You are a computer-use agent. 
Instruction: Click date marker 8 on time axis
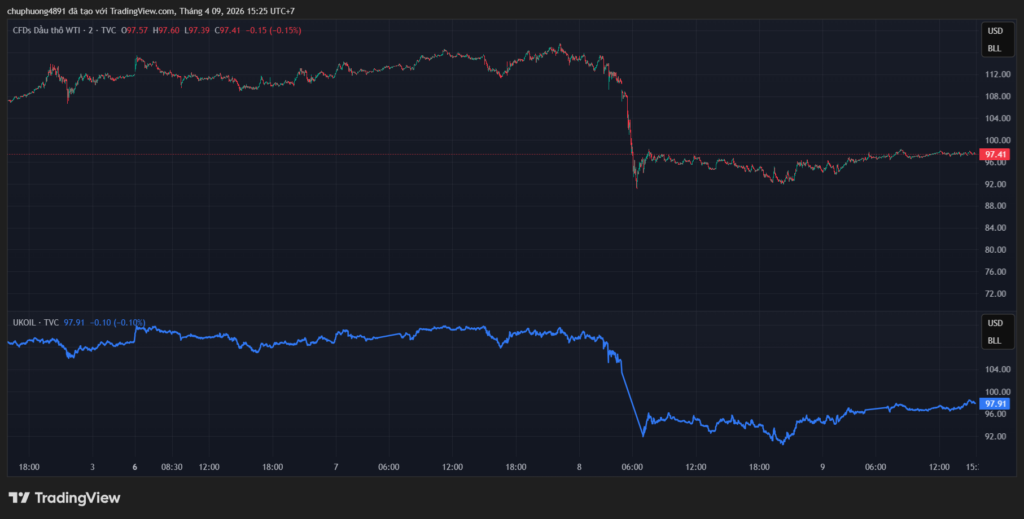point(580,467)
